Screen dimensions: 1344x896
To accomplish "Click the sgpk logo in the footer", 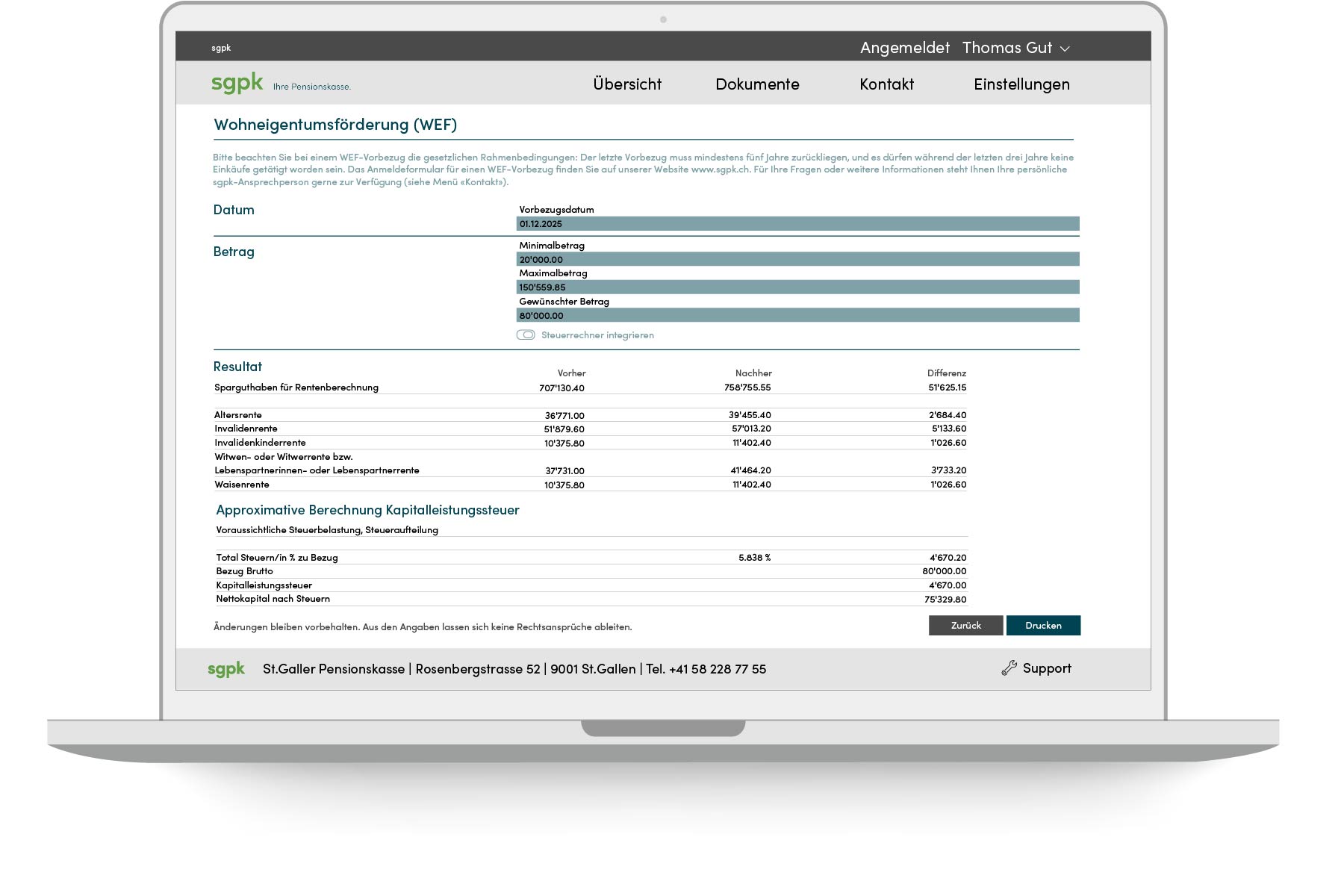I will coord(226,669).
